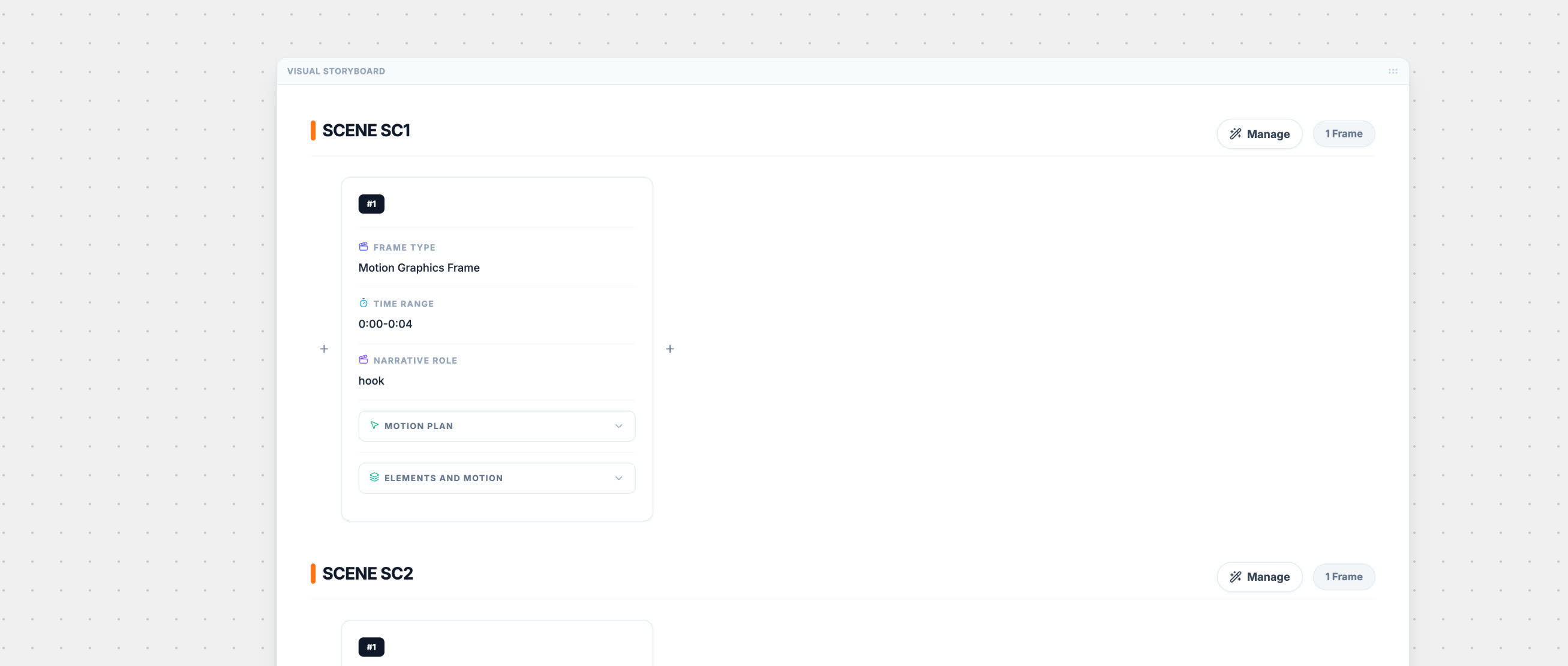Click the Motion Graphics Frame value
This screenshot has width=1568, height=666.
pyautogui.click(x=419, y=268)
